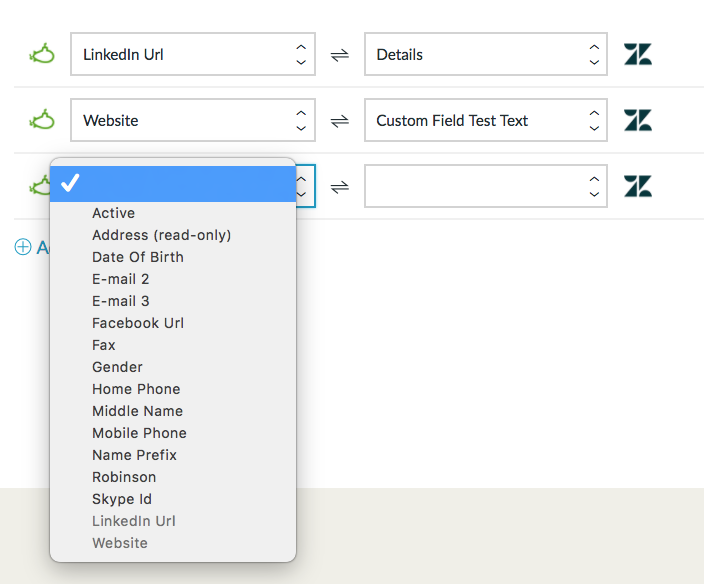Screen dimensions: 704x584
Task: Open the Website field dropdown
Action: click(193, 120)
